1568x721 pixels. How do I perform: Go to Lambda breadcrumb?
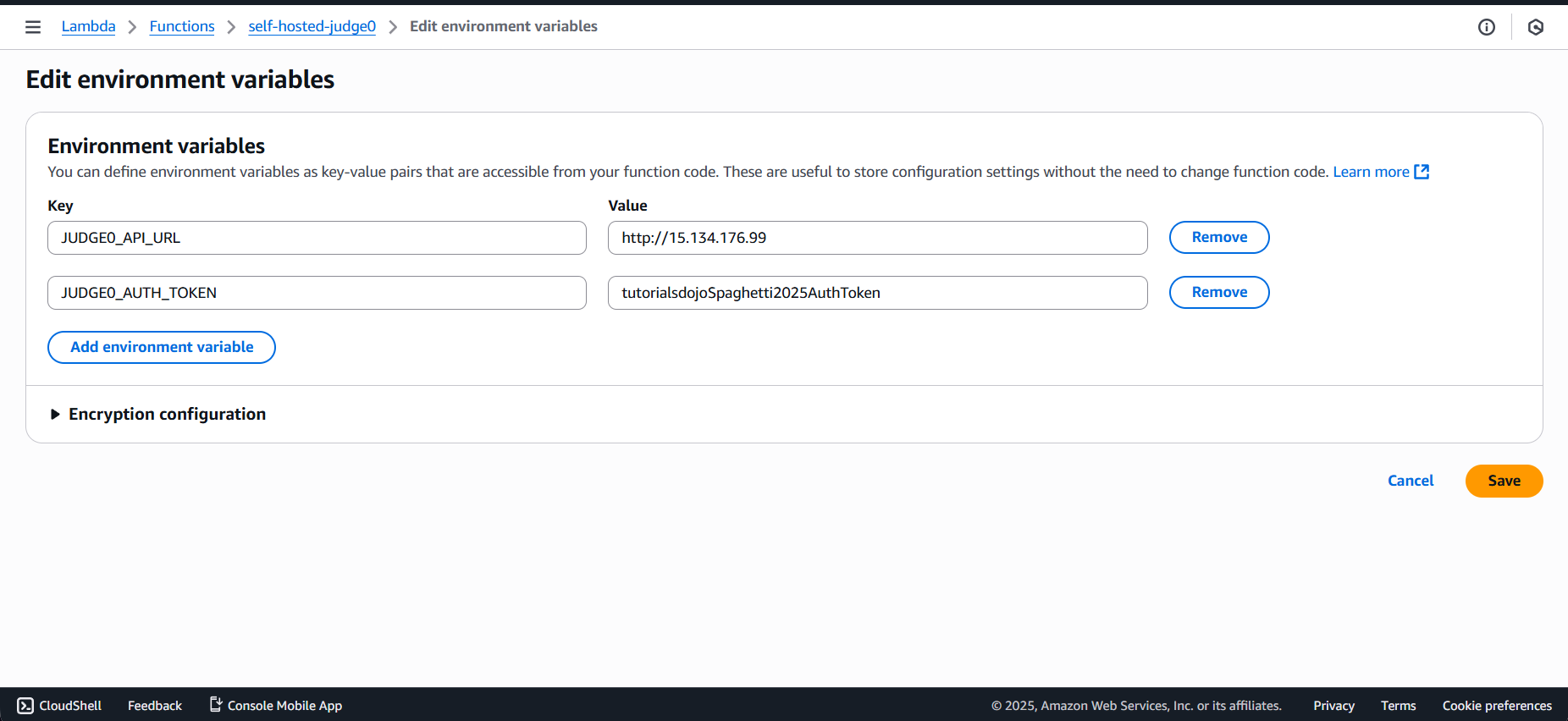88,26
